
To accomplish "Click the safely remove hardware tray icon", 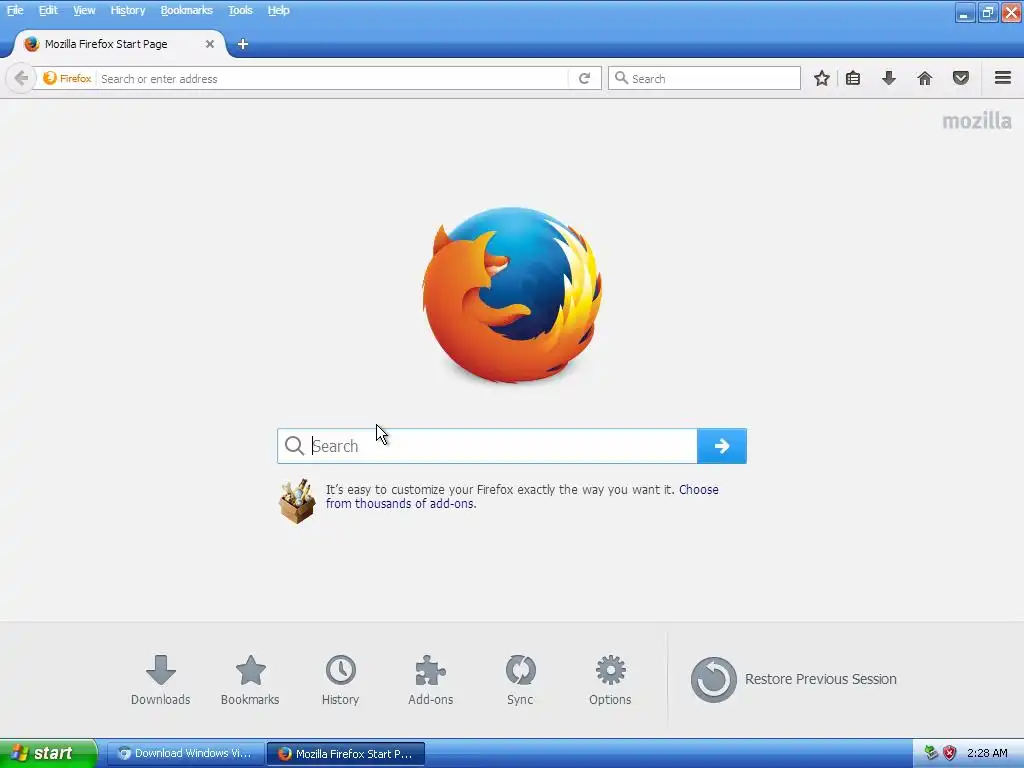I will point(931,753).
